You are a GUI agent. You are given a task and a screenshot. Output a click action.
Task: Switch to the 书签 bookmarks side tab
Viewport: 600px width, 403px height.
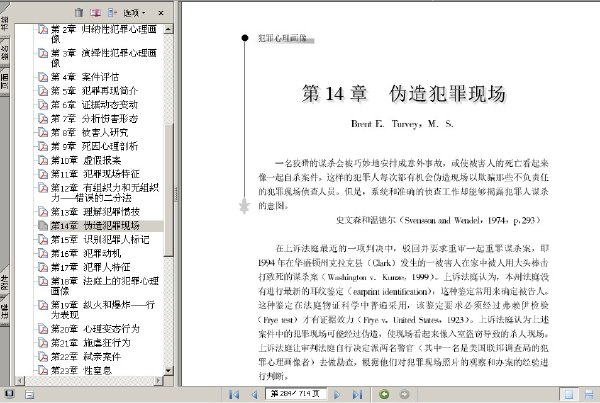click(x=4, y=23)
